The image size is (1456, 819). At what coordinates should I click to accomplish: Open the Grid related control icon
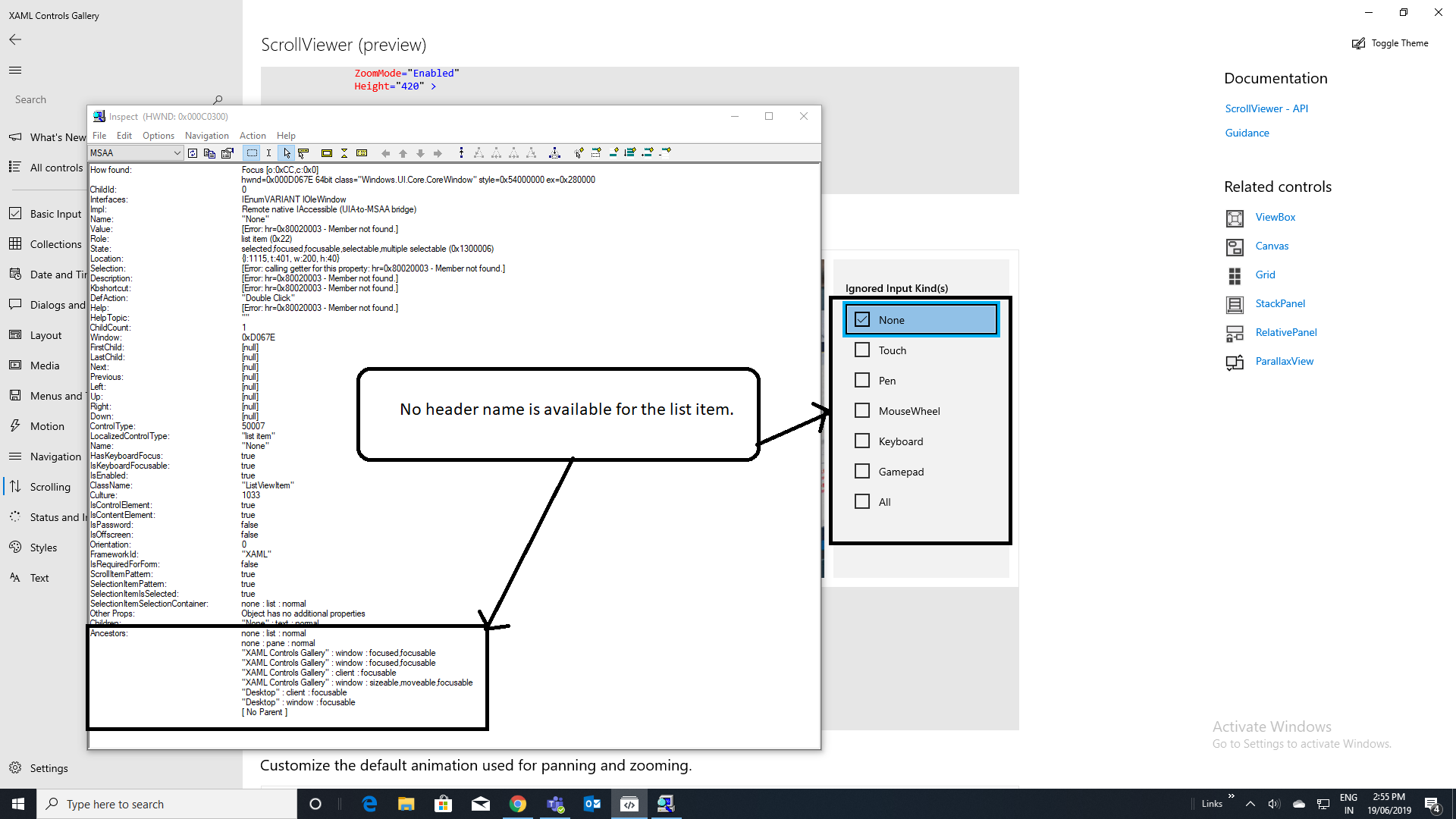click(x=1235, y=275)
